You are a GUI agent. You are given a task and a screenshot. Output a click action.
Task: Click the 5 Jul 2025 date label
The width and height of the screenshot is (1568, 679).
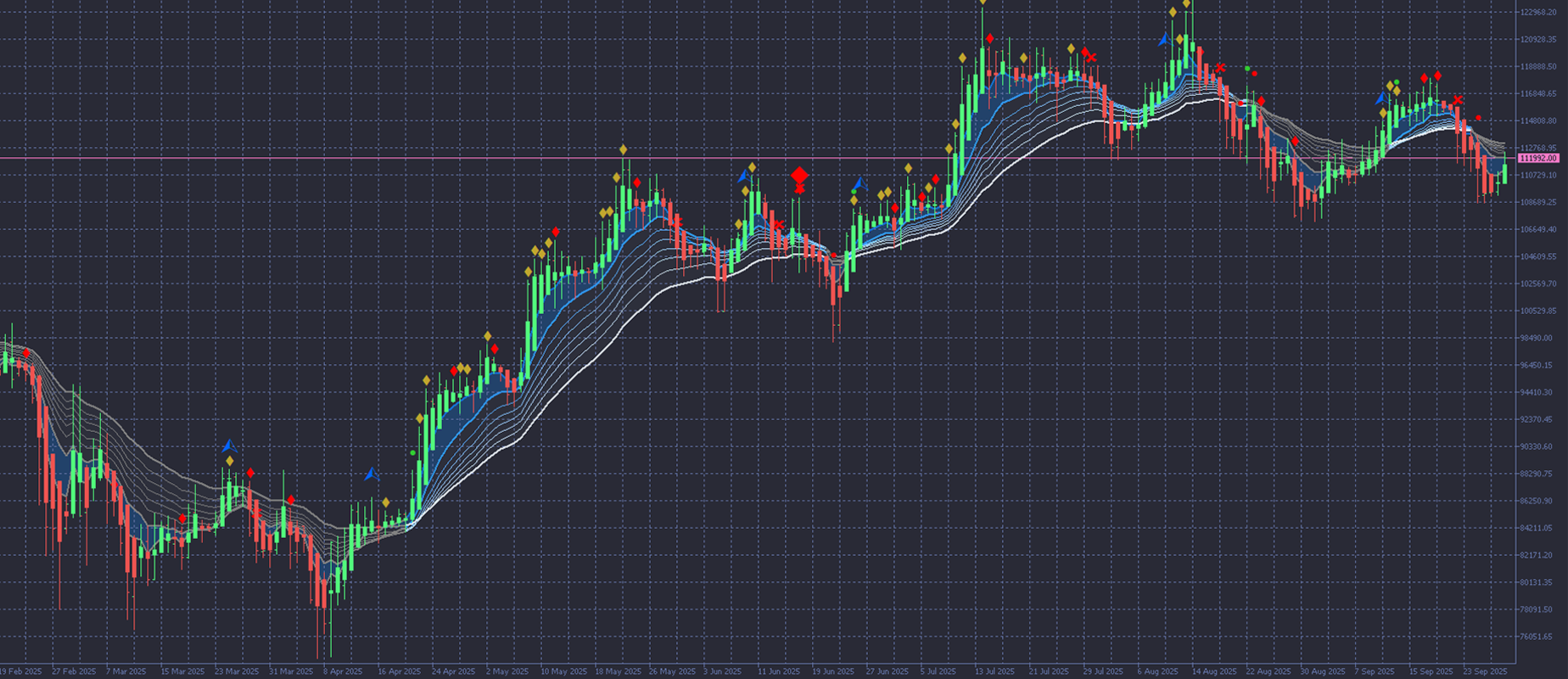[x=939, y=671]
